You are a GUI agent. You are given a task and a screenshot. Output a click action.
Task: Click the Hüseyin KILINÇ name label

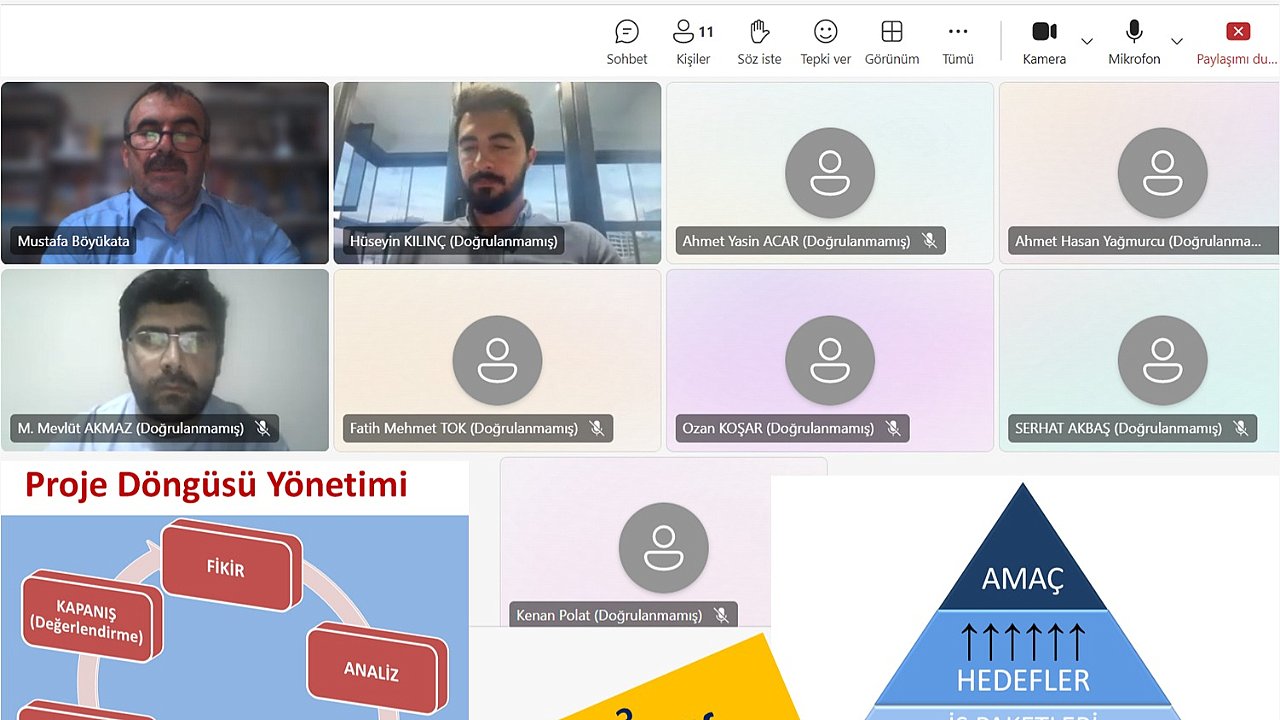click(x=454, y=241)
